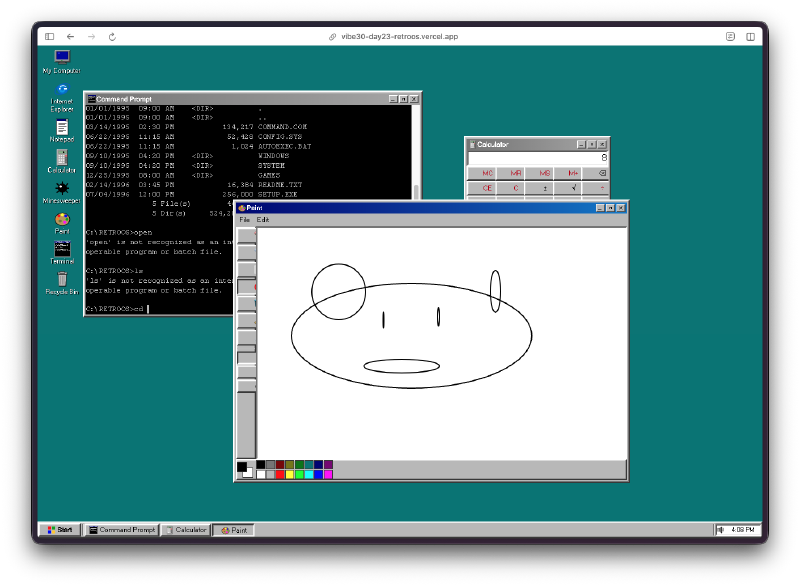
Task: Open the Edit menu in Paint
Action: click(262, 219)
